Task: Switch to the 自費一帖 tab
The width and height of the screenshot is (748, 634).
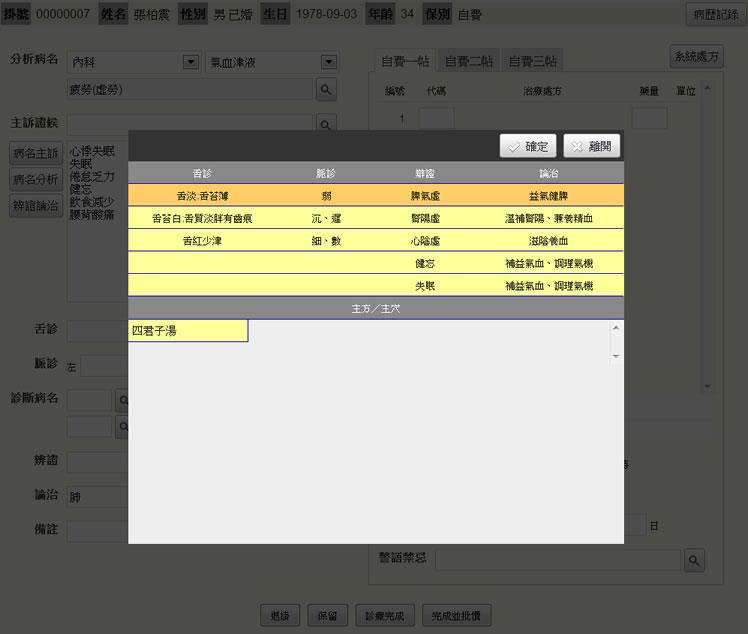Action: pos(406,61)
